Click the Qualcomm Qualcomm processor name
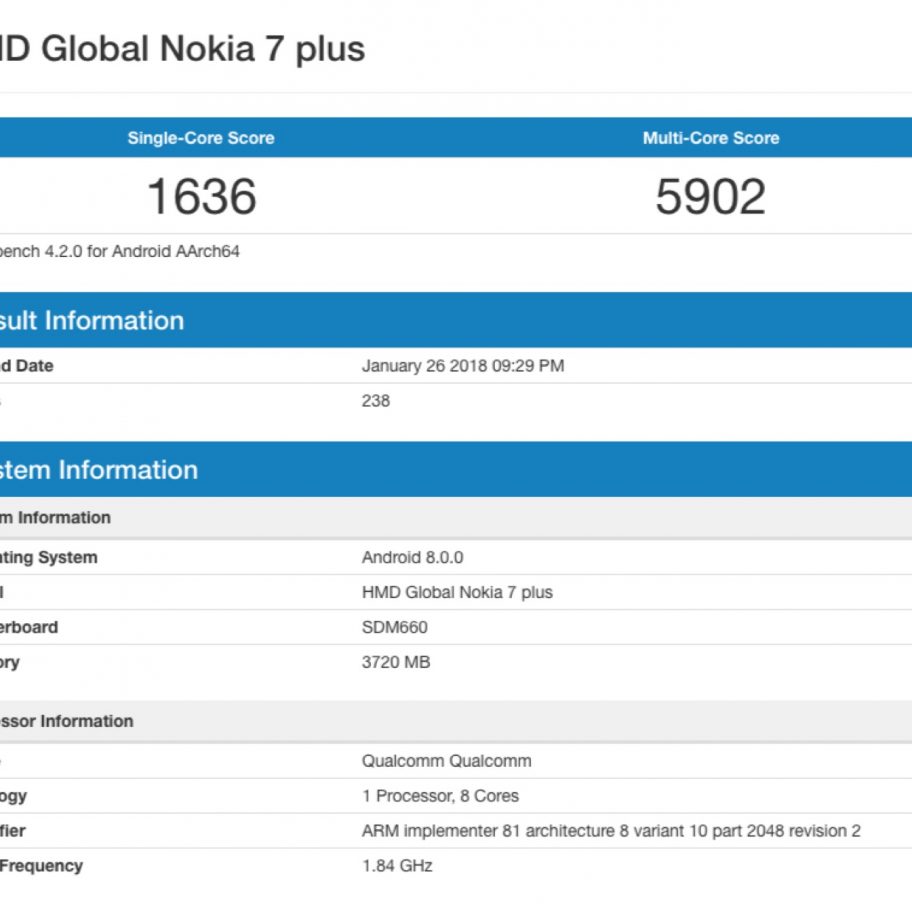 pos(446,761)
